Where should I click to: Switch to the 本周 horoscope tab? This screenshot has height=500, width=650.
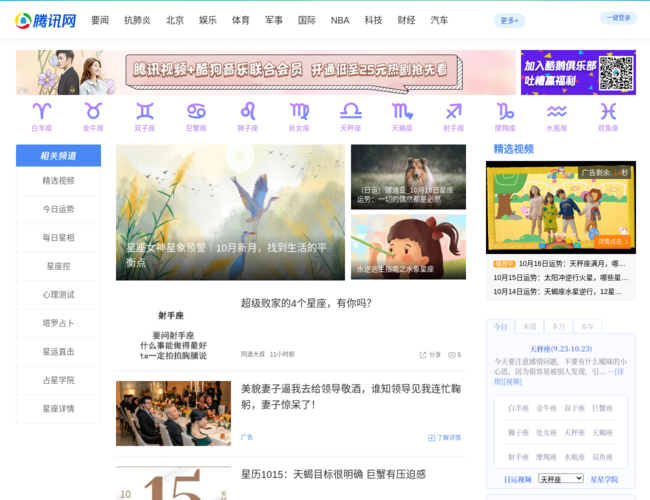tap(529, 327)
